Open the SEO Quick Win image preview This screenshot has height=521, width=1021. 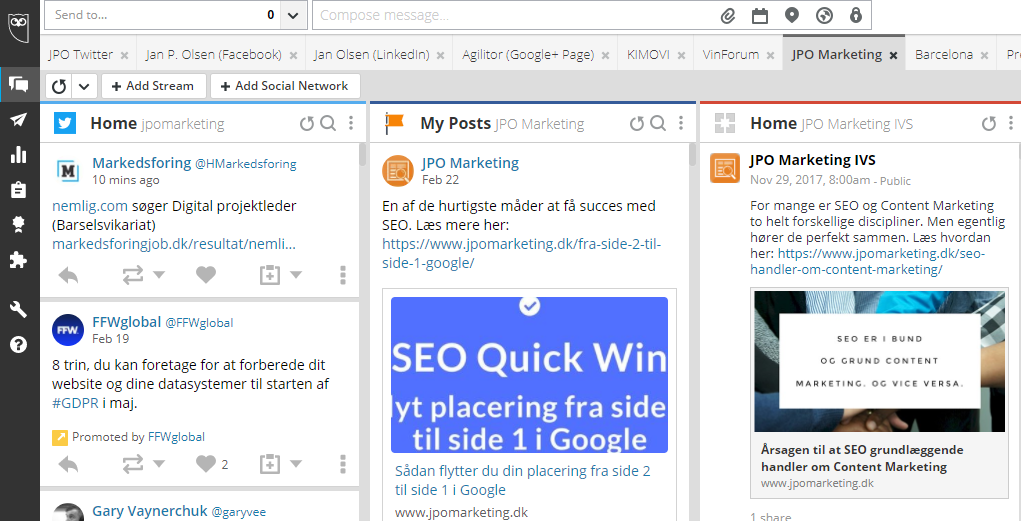[x=529, y=375]
